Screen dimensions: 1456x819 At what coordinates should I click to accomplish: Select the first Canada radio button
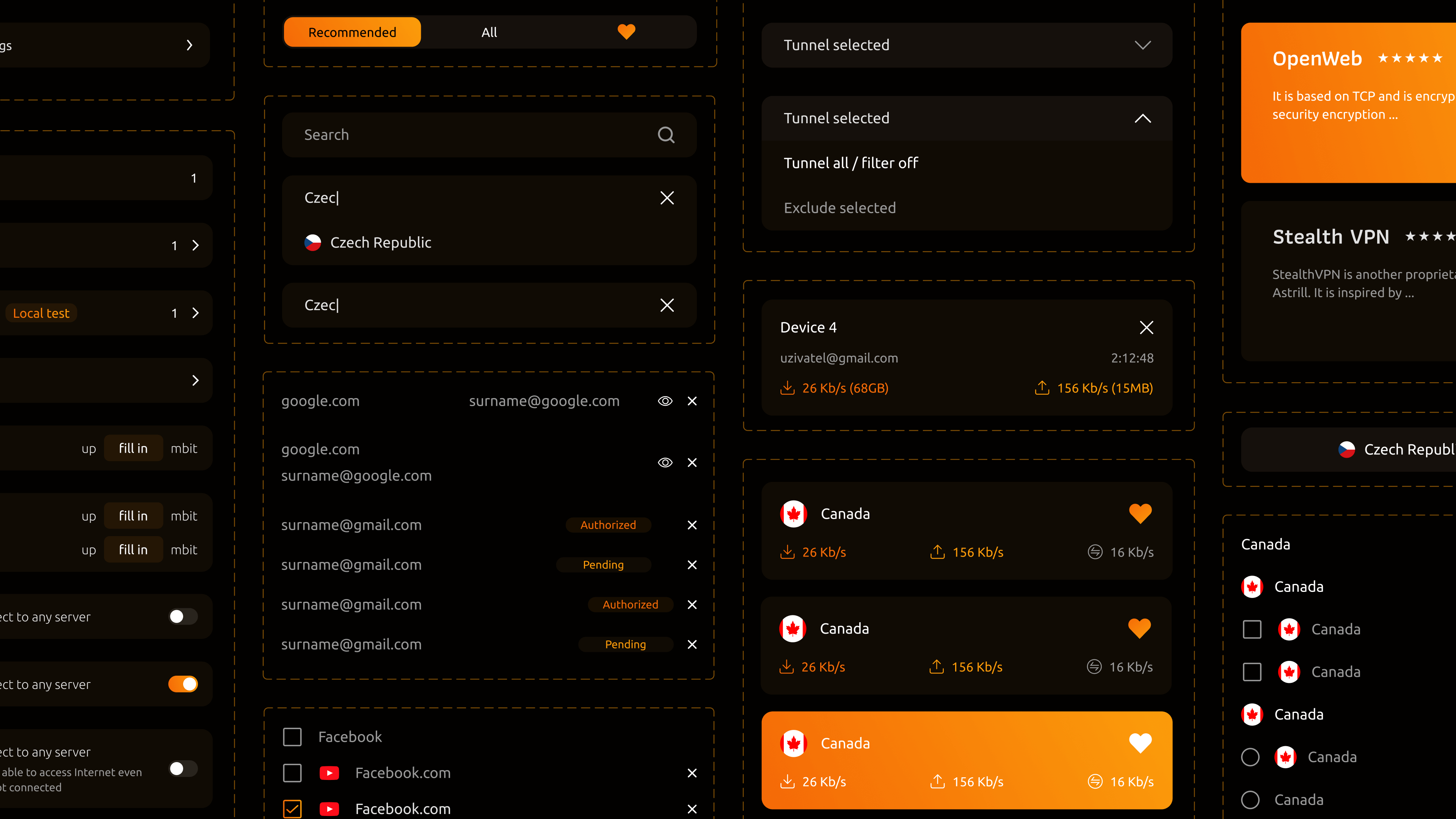1250,757
